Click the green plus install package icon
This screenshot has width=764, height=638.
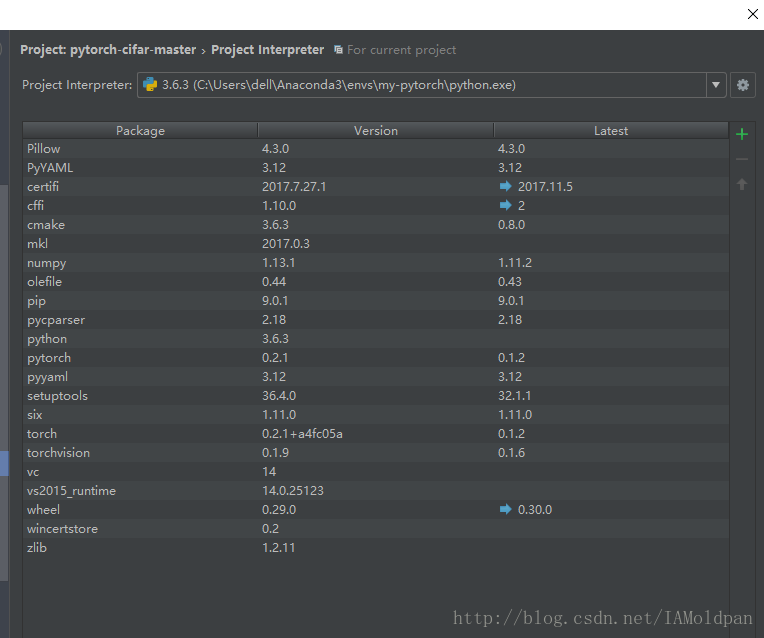(x=742, y=134)
